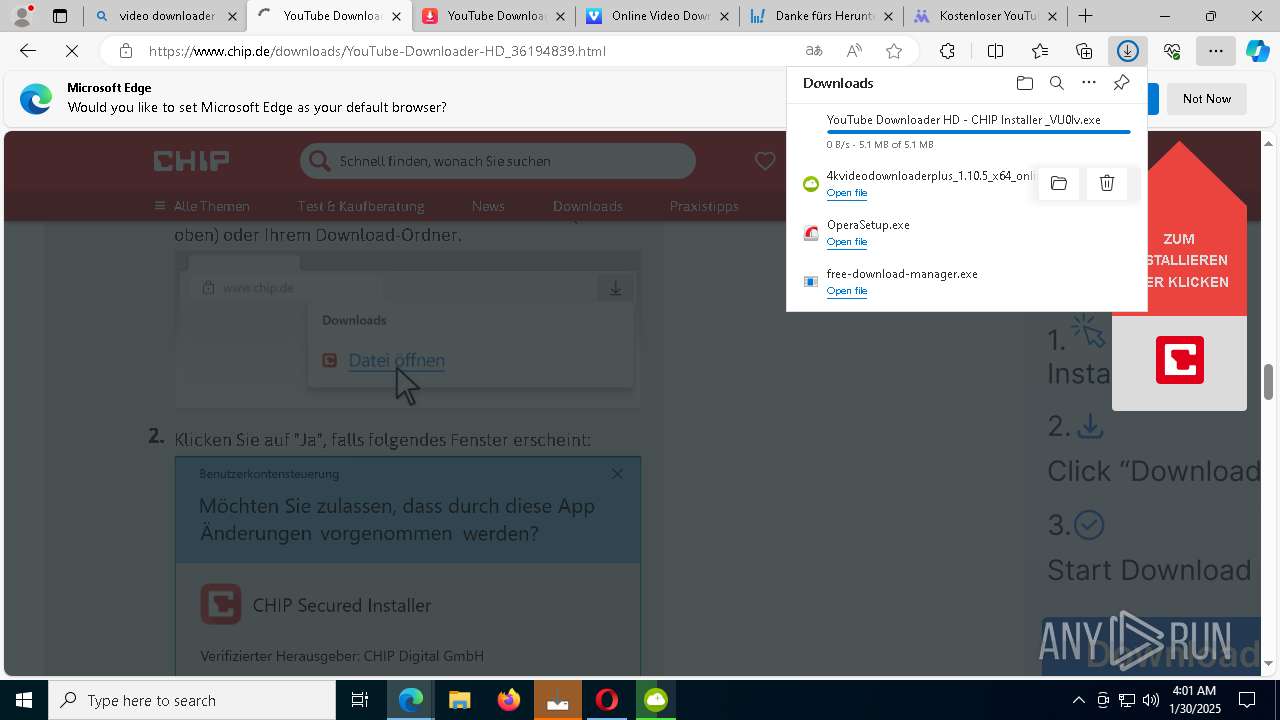Open Opera from the taskbar
This screenshot has height=720, width=1280.
pyautogui.click(x=607, y=700)
